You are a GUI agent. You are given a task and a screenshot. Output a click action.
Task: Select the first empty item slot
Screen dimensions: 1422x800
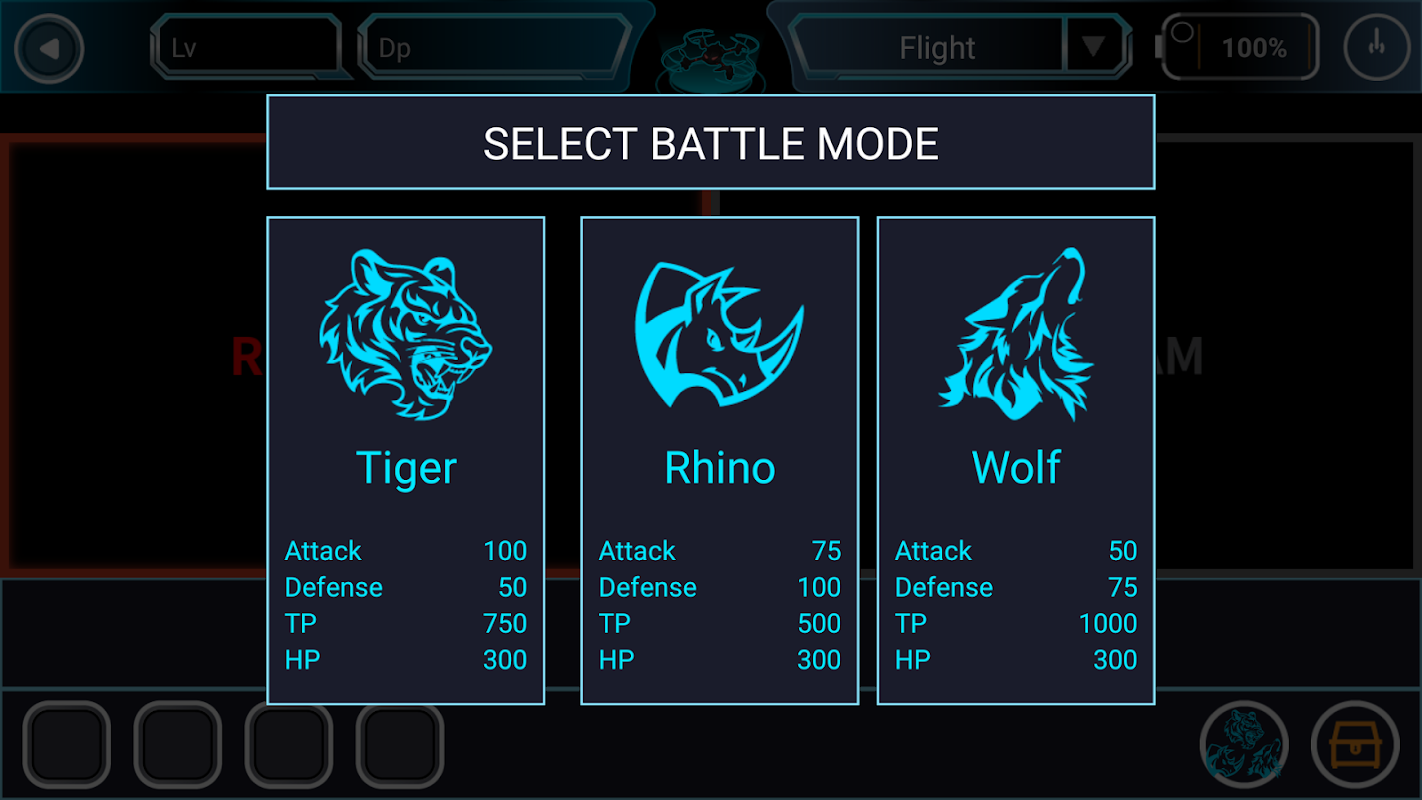(x=67, y=745)
